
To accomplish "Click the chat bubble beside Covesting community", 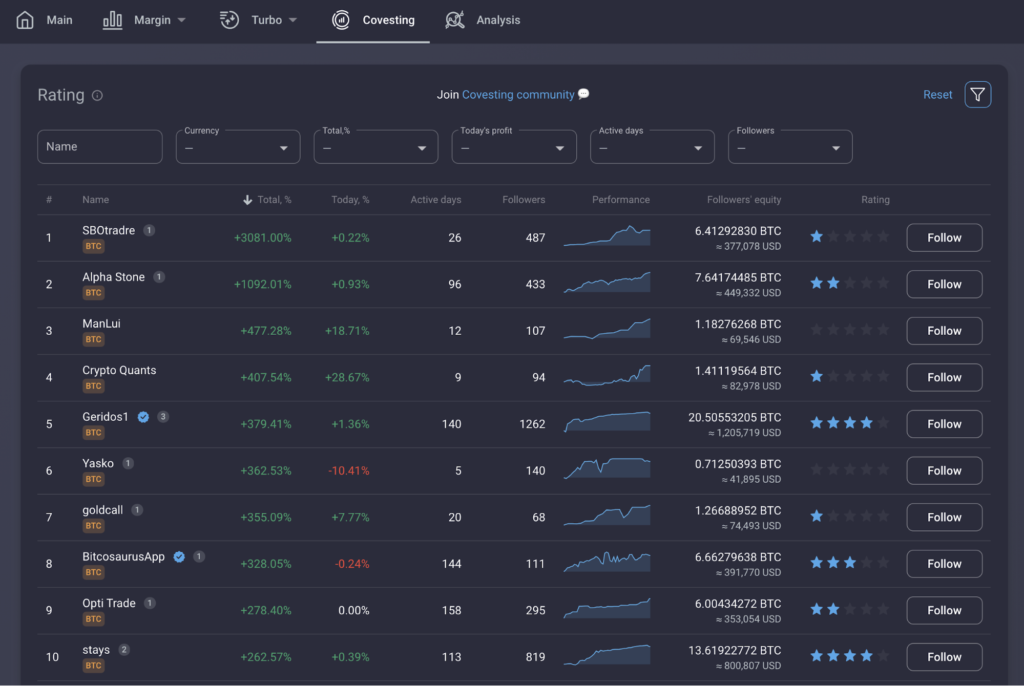I will 583,94.
